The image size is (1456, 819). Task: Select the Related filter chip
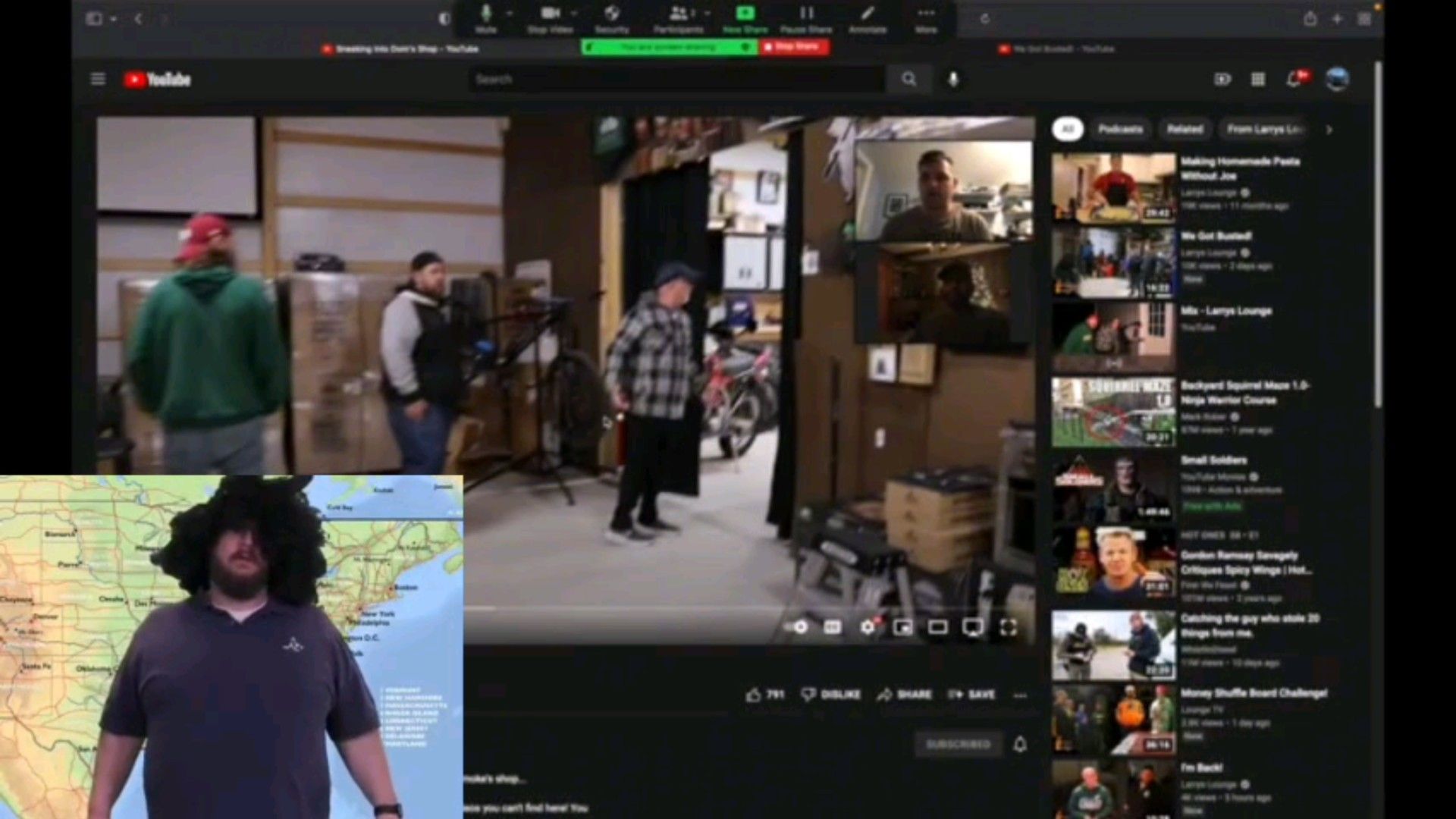click(x=1185, y=129)
